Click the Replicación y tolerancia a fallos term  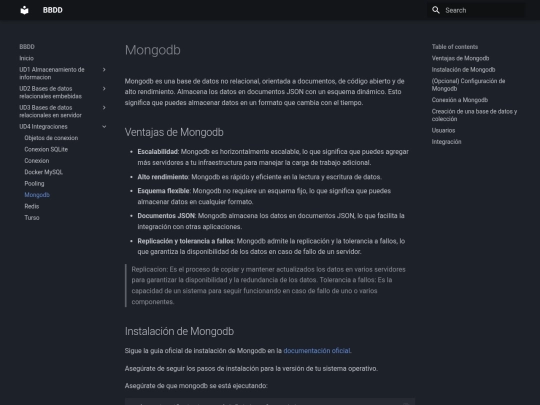pyautogui.click(x=186, y=241)
